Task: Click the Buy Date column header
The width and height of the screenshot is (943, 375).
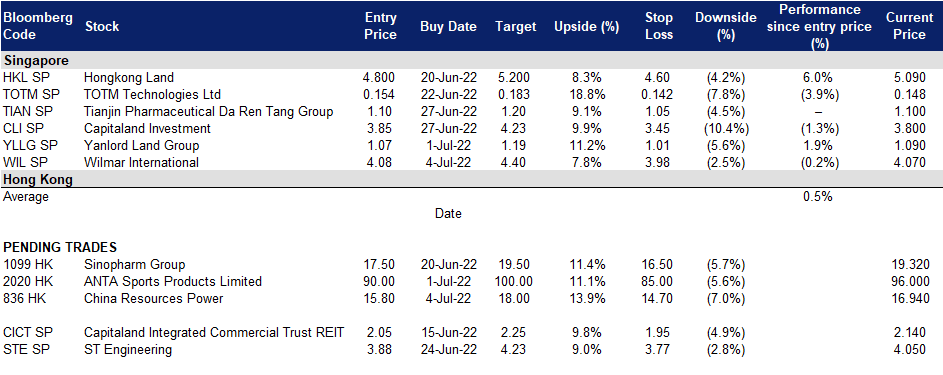Action: pyautogui.click(x=448, y=26)
